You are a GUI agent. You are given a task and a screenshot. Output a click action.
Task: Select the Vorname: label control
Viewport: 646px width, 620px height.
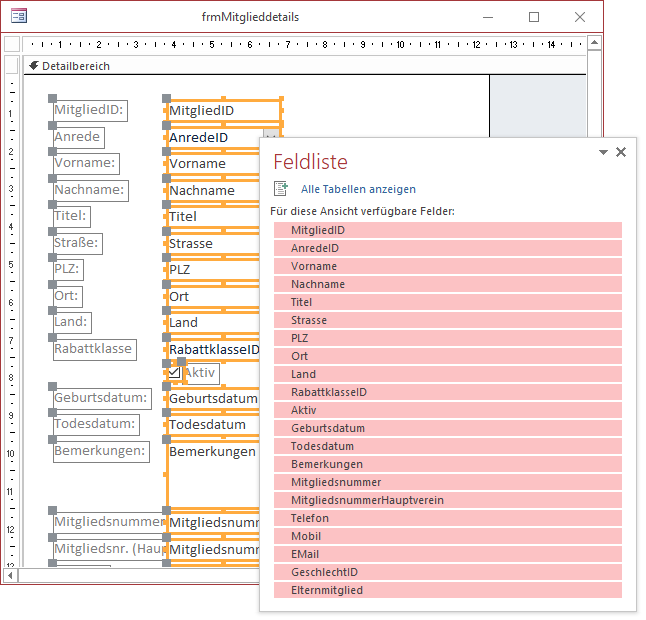pos(87,164)
